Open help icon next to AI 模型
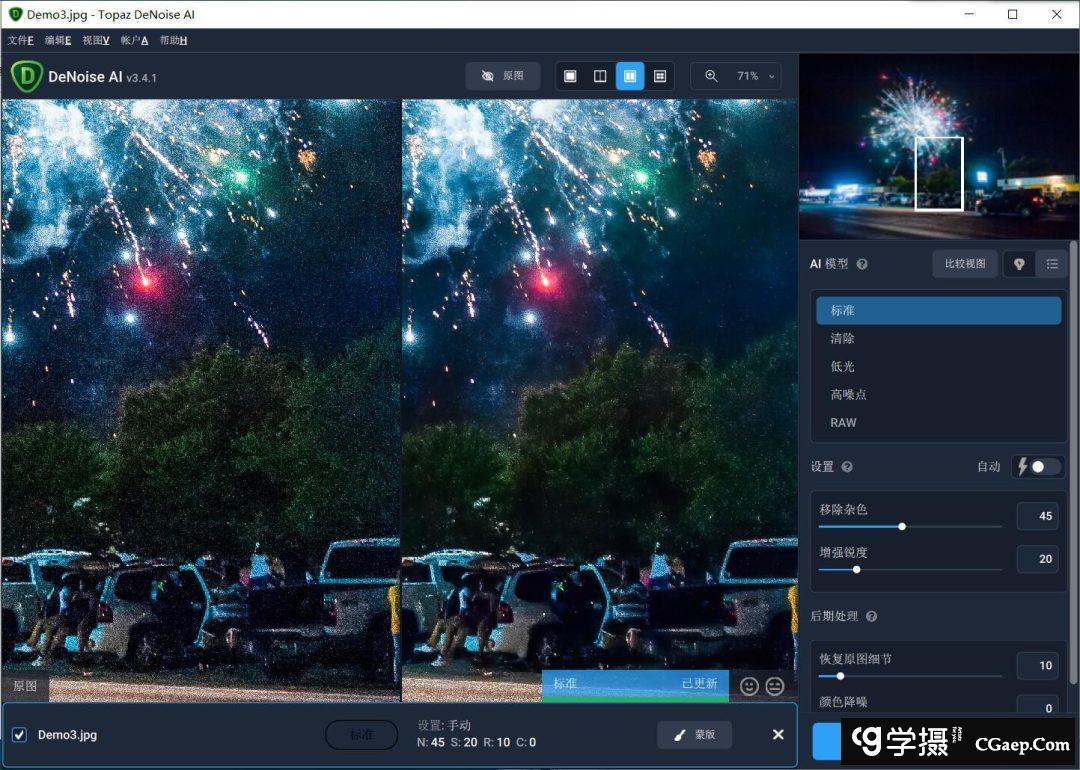 click(862, 265)
